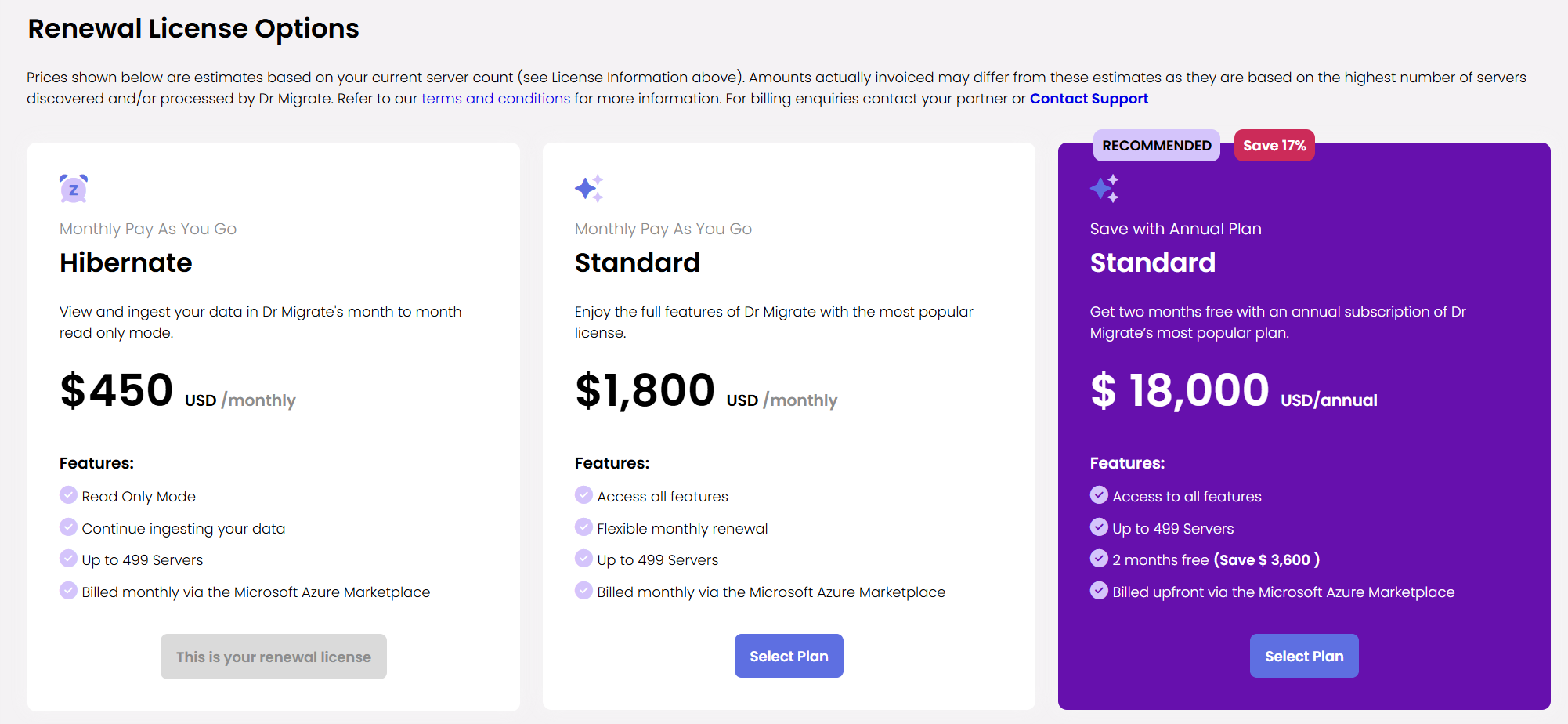Click the Hibernate alarm clock icon
This screenshot has width=1568, height=724.
coord(74,189)
